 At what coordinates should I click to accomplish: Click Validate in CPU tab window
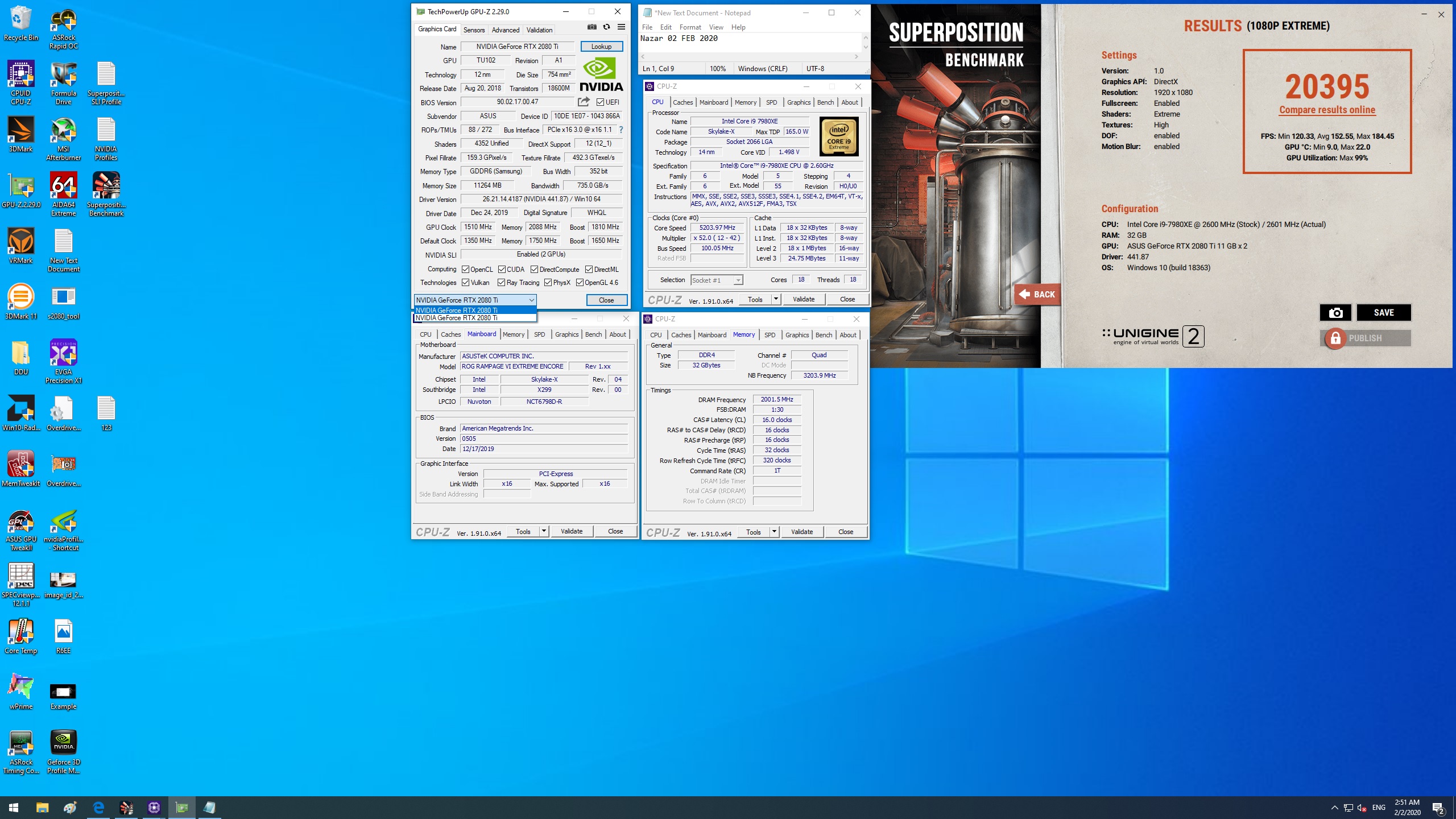(x=804, y=299)
